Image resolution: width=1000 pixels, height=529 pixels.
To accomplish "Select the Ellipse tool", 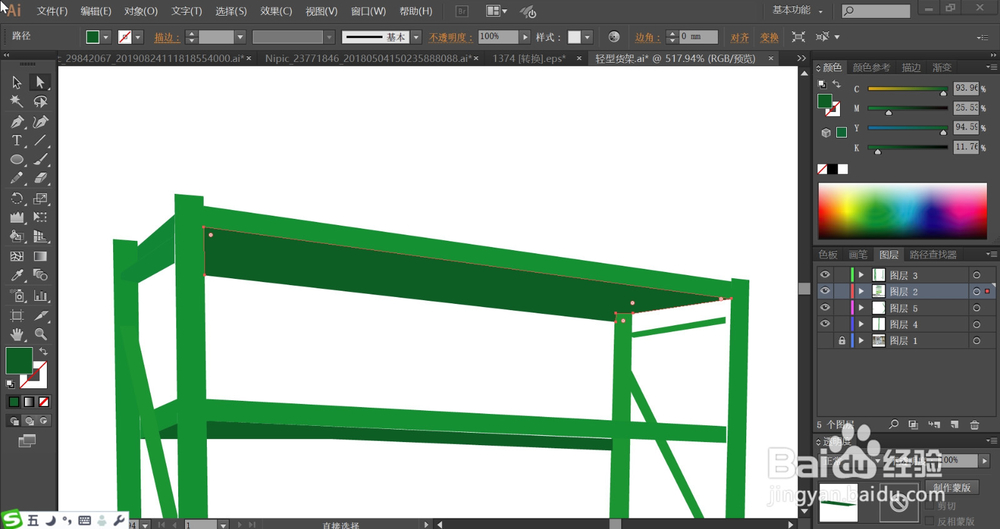I will click(x=17, y=160).
